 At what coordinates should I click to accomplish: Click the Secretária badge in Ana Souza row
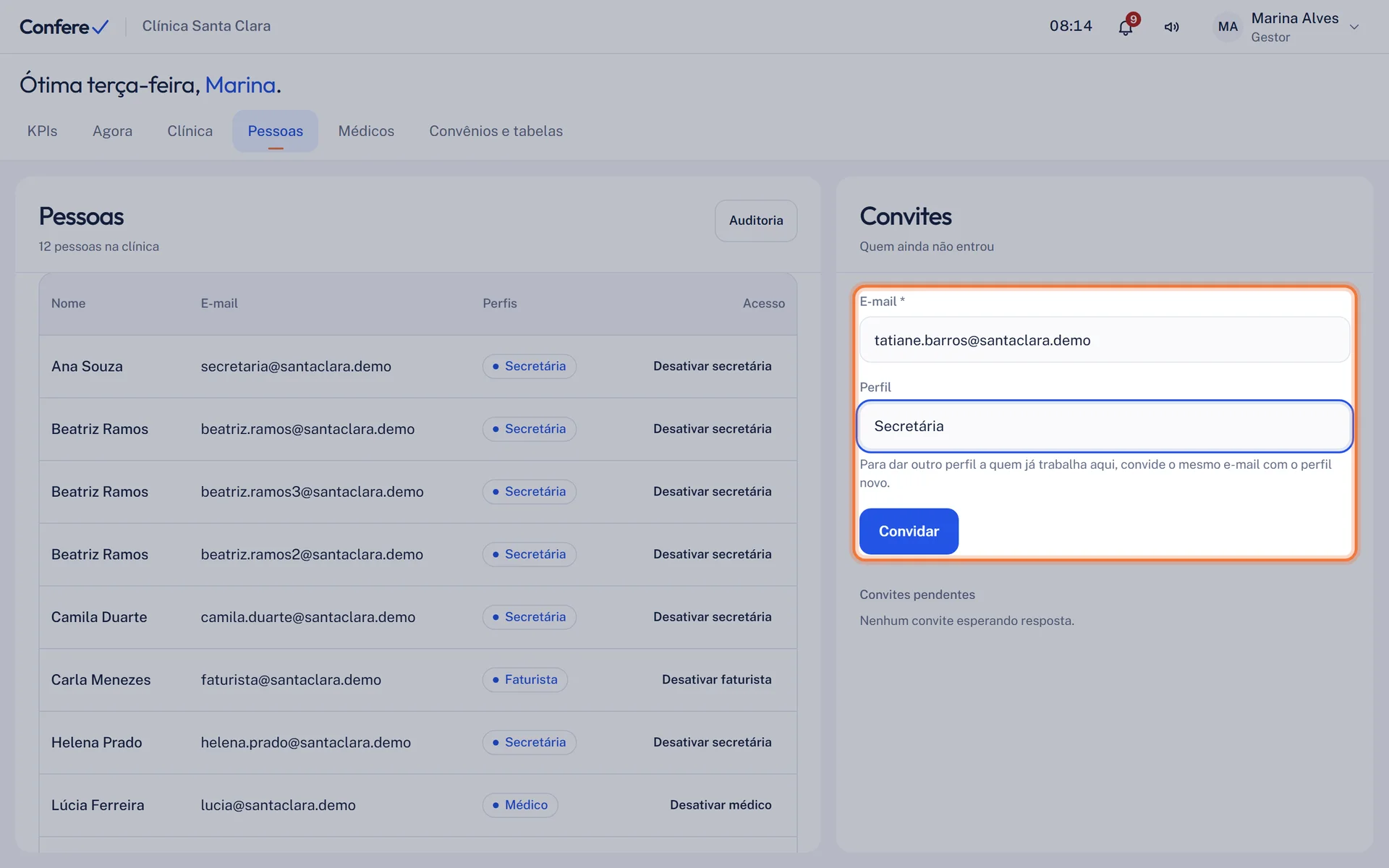pyautogui.click(x=529, y=366)
